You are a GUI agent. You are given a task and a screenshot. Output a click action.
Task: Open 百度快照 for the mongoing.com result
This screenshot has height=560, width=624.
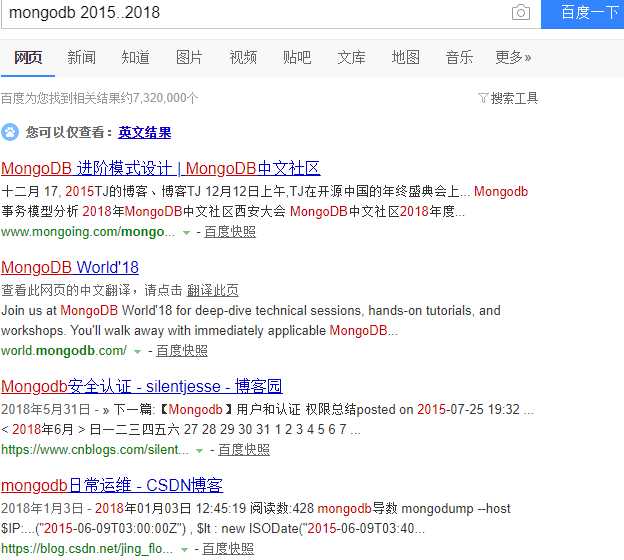click(x=230, y=232)
